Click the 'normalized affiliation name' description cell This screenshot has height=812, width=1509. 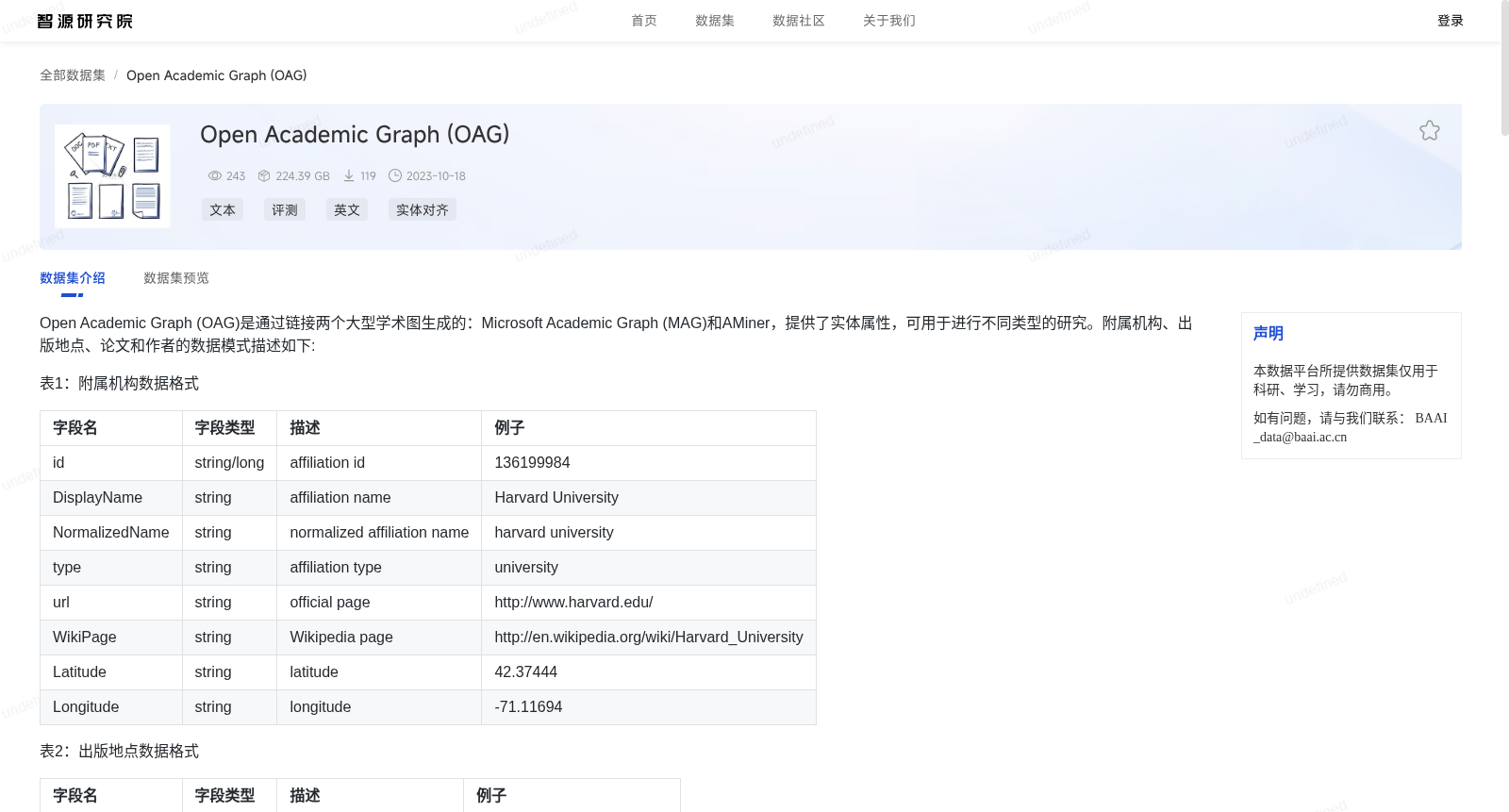[379, 533]
